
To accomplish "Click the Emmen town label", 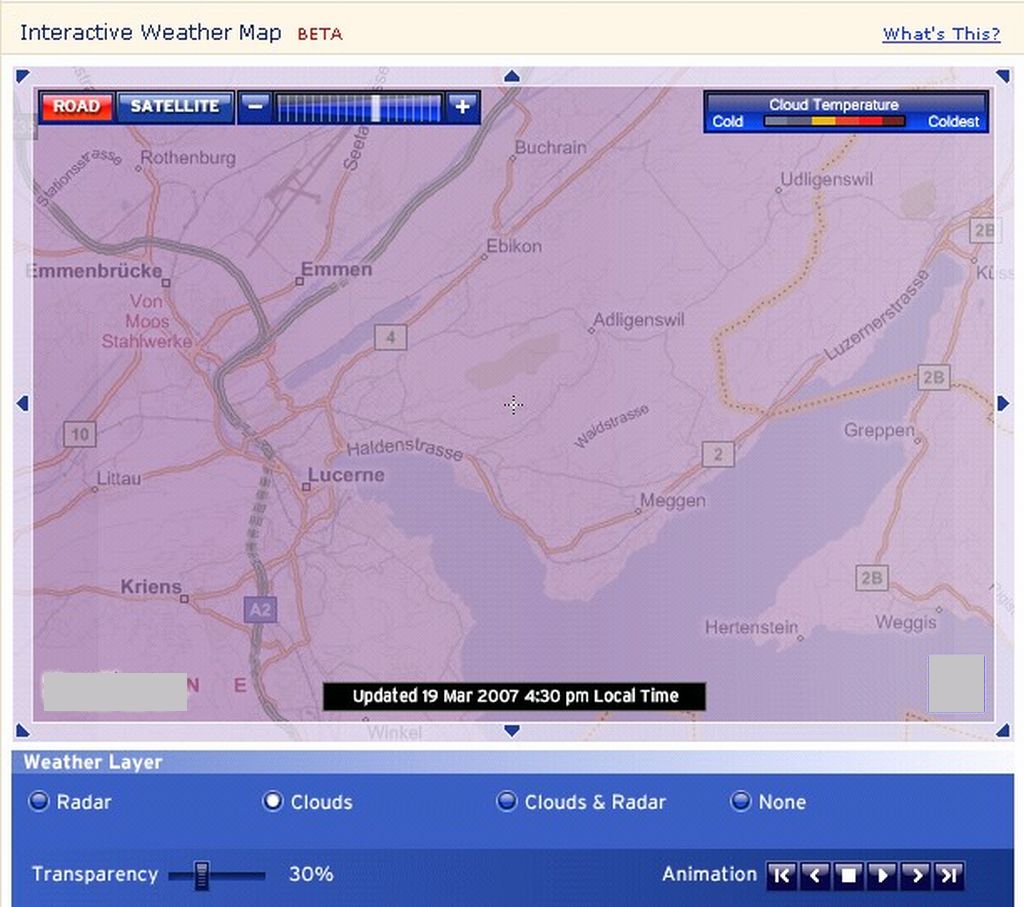I will tap(336, 269).
